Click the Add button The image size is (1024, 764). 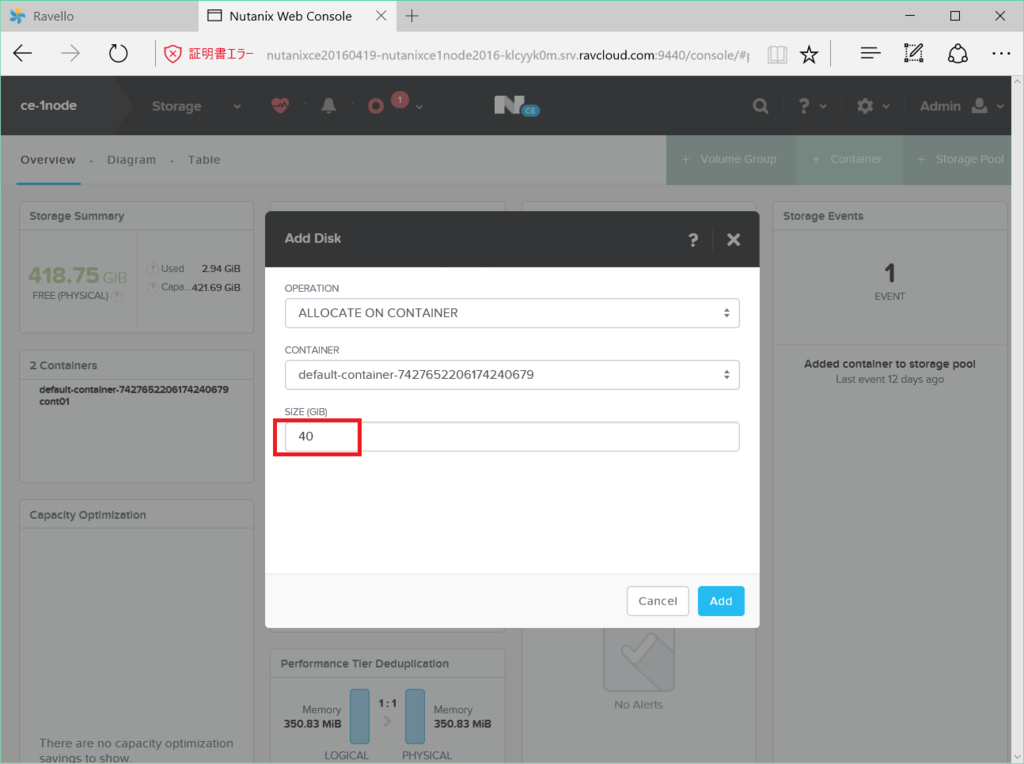[721, 601]
